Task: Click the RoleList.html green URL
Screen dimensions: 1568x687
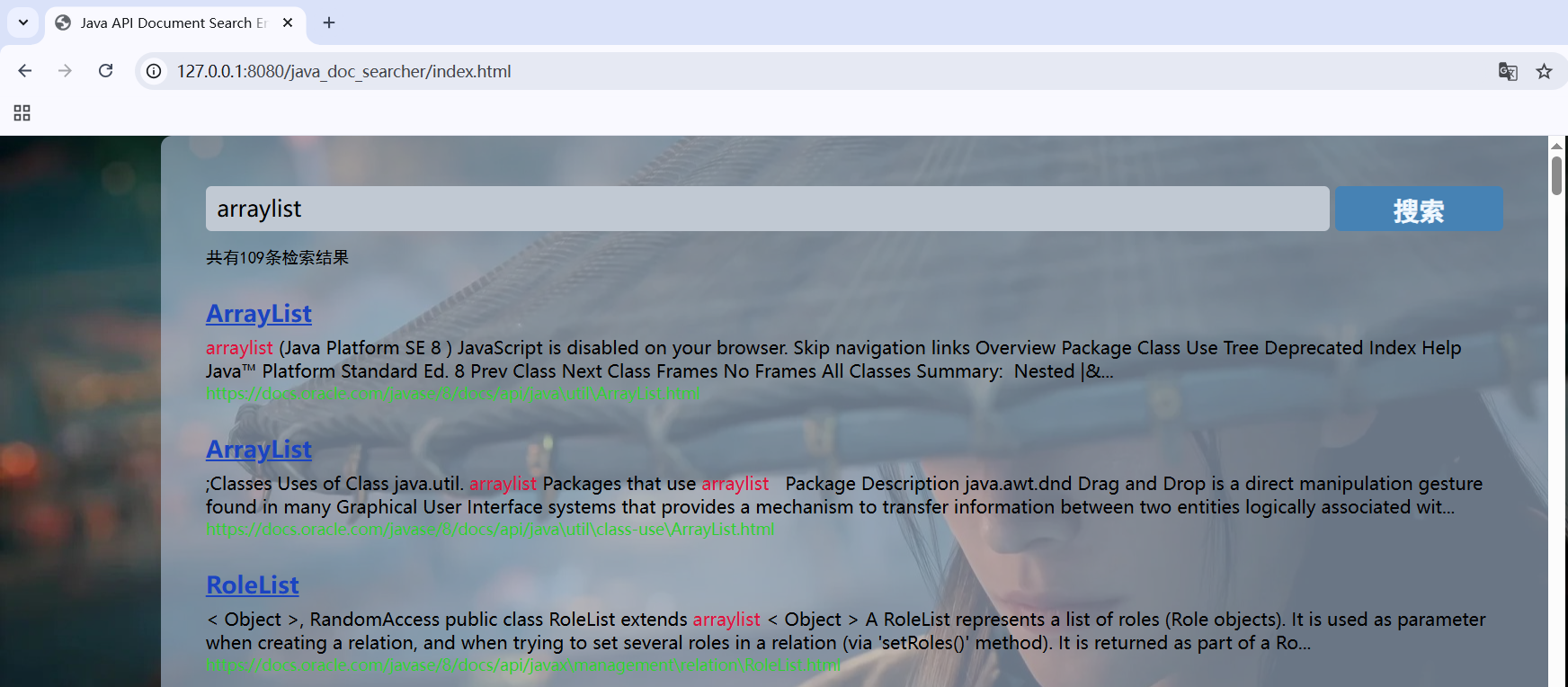Action: tap(523, 665)
